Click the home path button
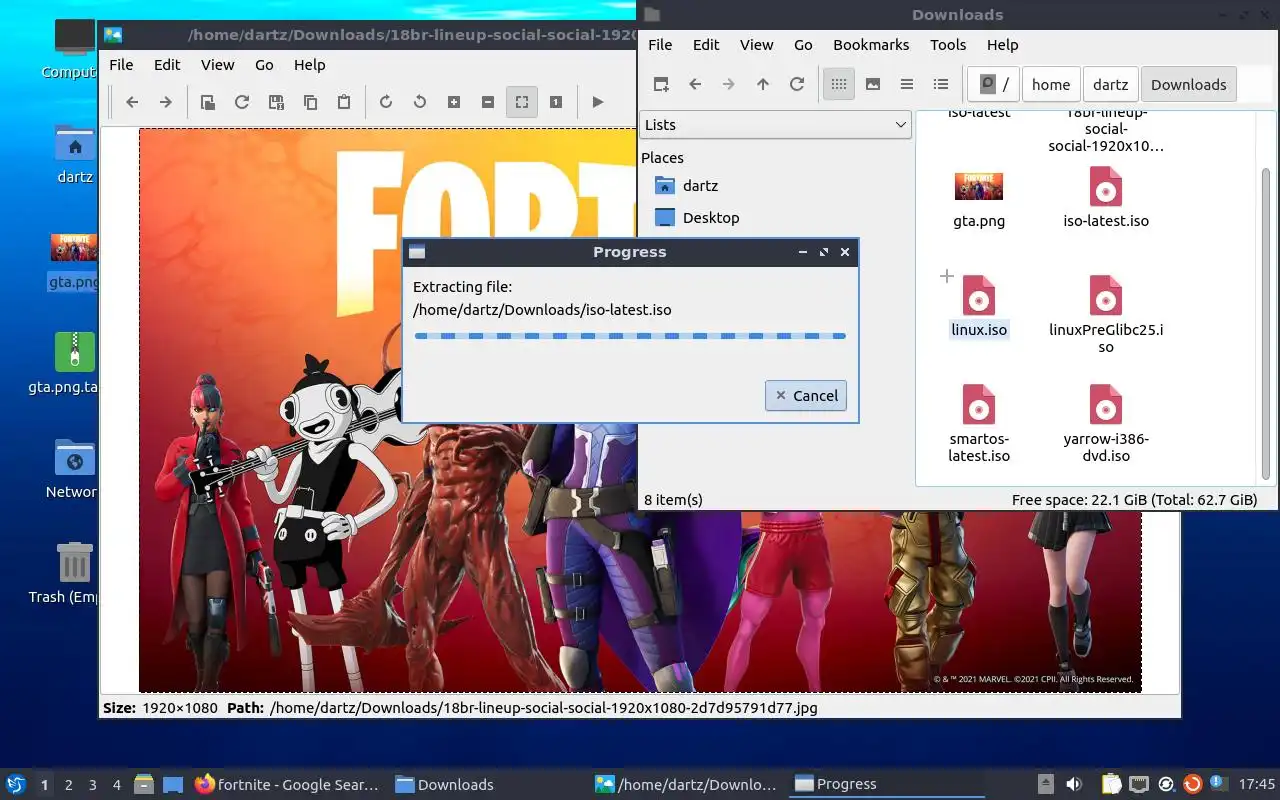Screen dimensions: 1280x800 point(1051,84)
